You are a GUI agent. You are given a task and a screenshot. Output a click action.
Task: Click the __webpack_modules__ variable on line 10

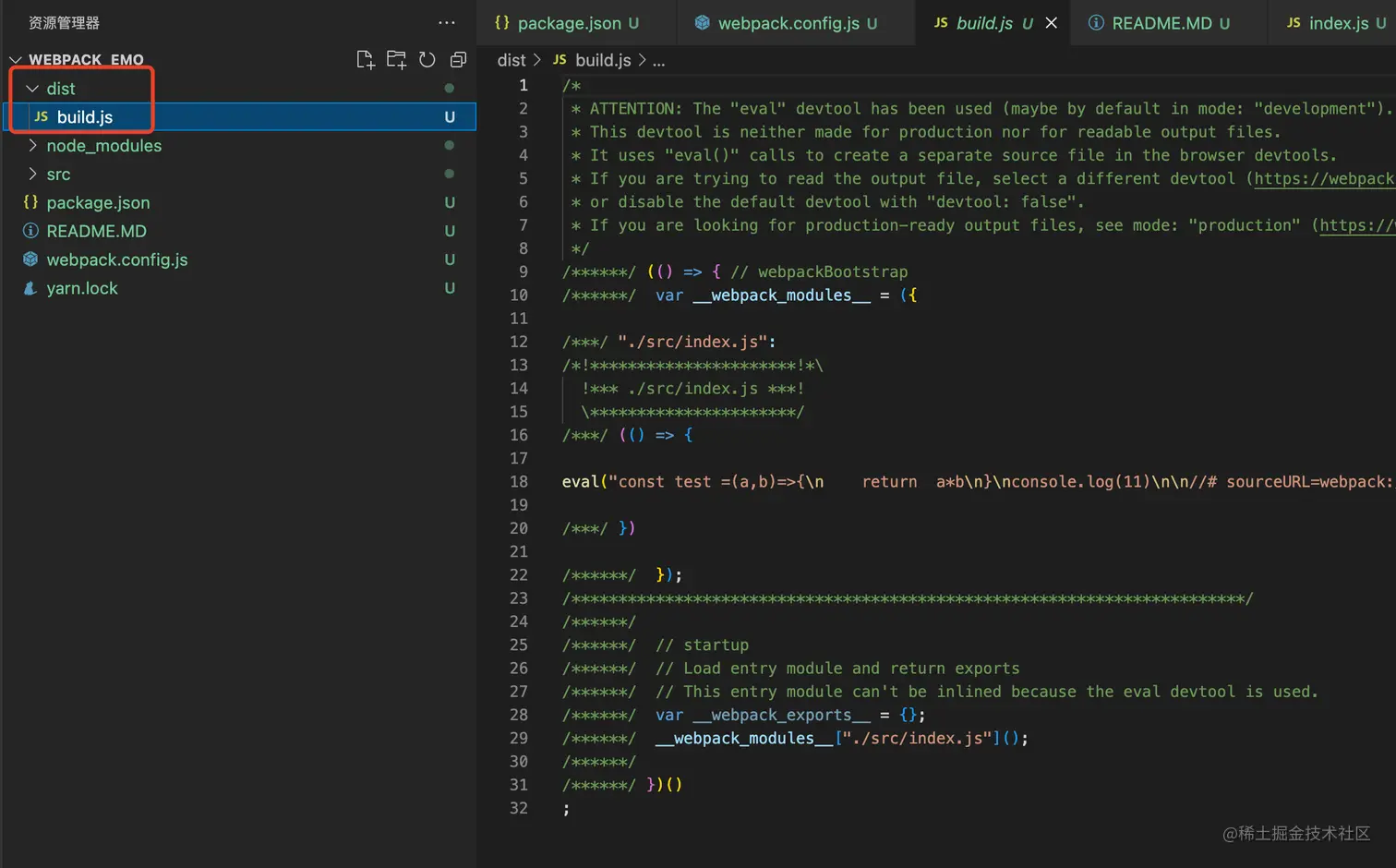[781, 295]
